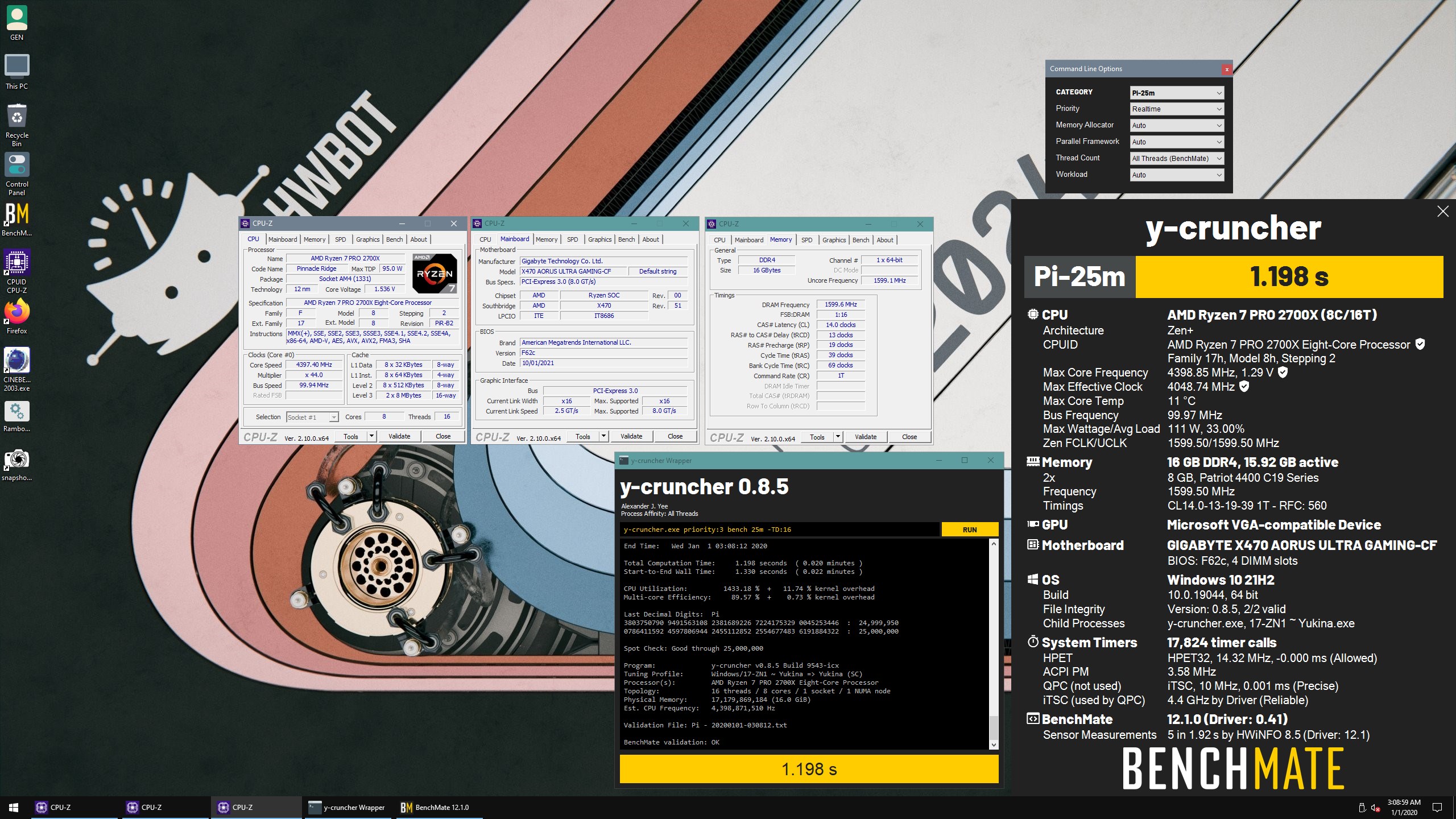
Task: Switch to first CPU-Z taskbar item
Action: pos(74,807)
